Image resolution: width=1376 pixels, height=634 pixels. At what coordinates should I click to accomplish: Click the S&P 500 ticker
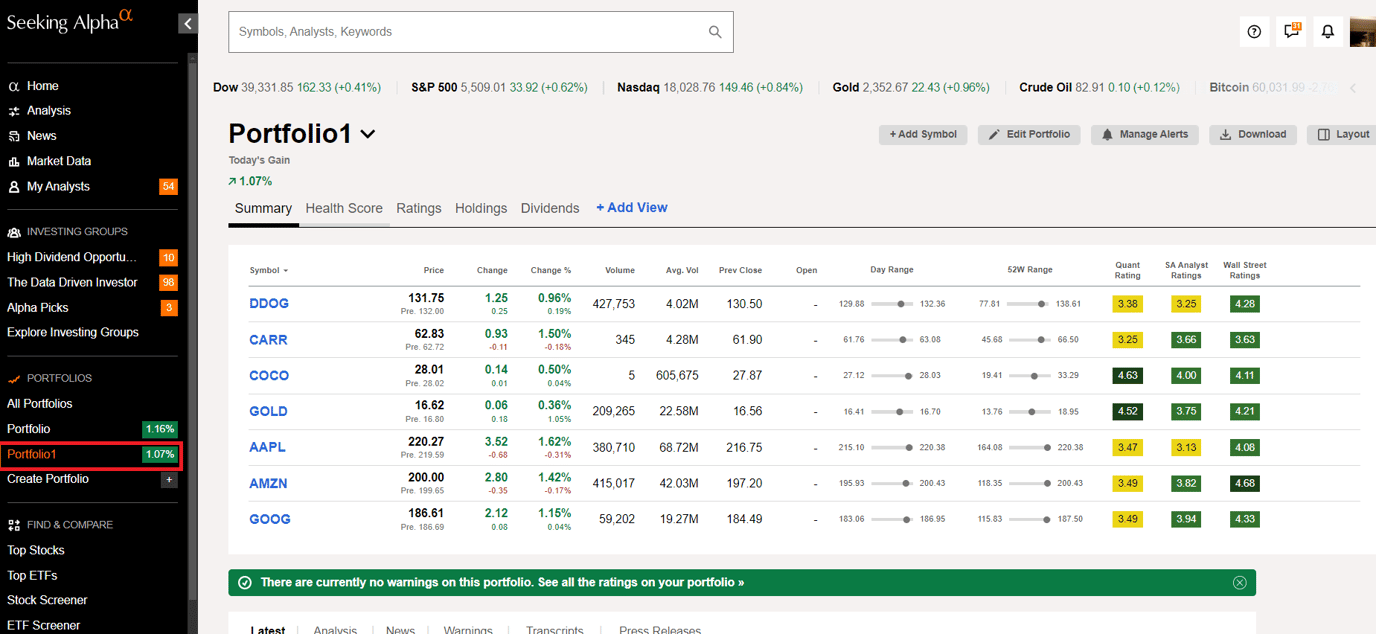tap(499, 88)
